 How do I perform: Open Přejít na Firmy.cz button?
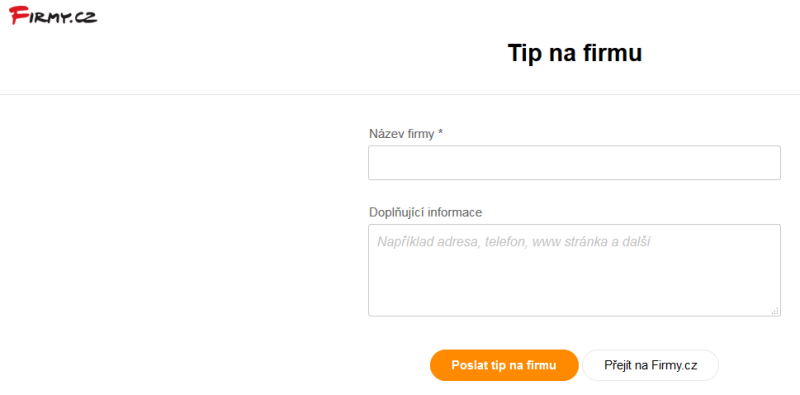point(651,365)
